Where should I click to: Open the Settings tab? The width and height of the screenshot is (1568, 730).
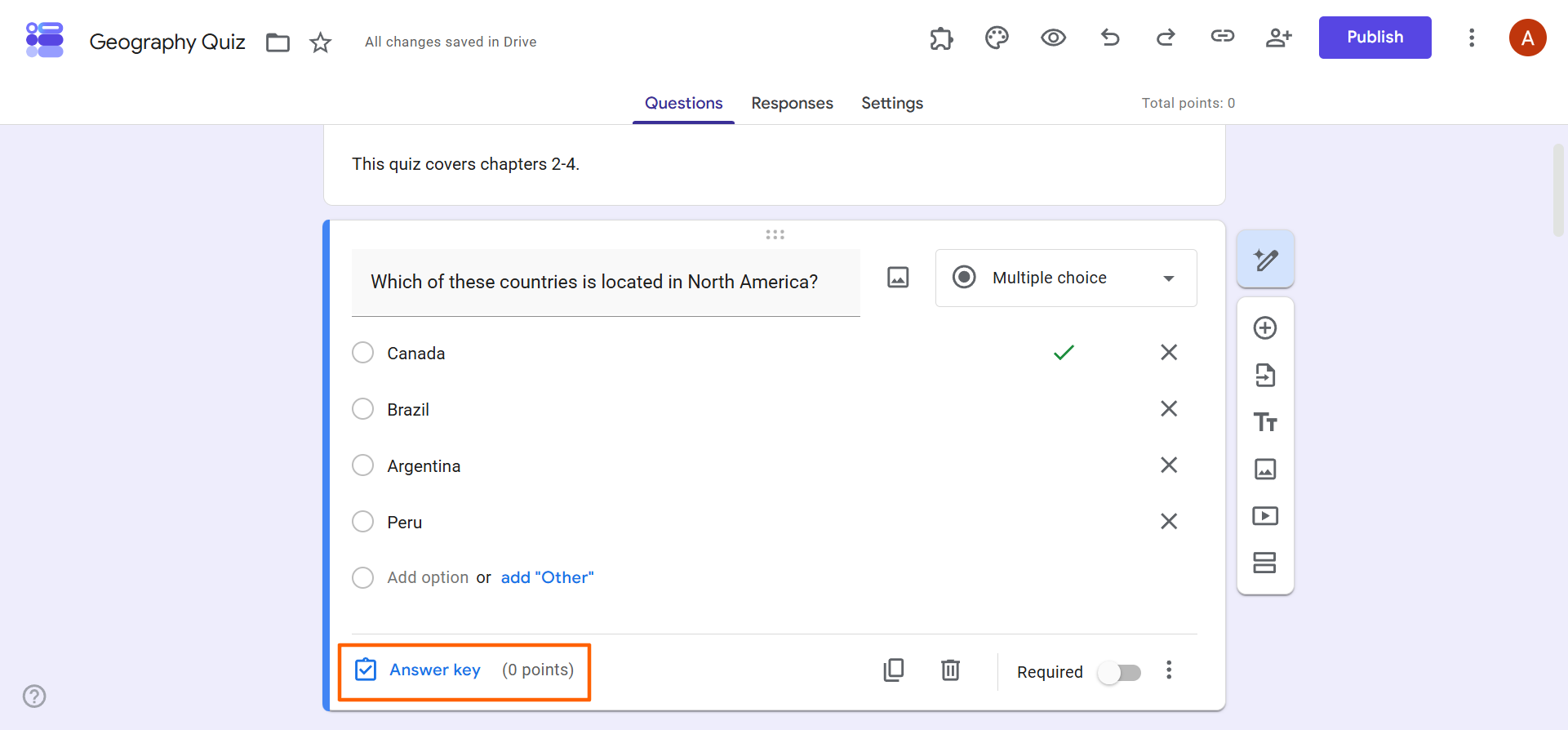tap(892, 104)
